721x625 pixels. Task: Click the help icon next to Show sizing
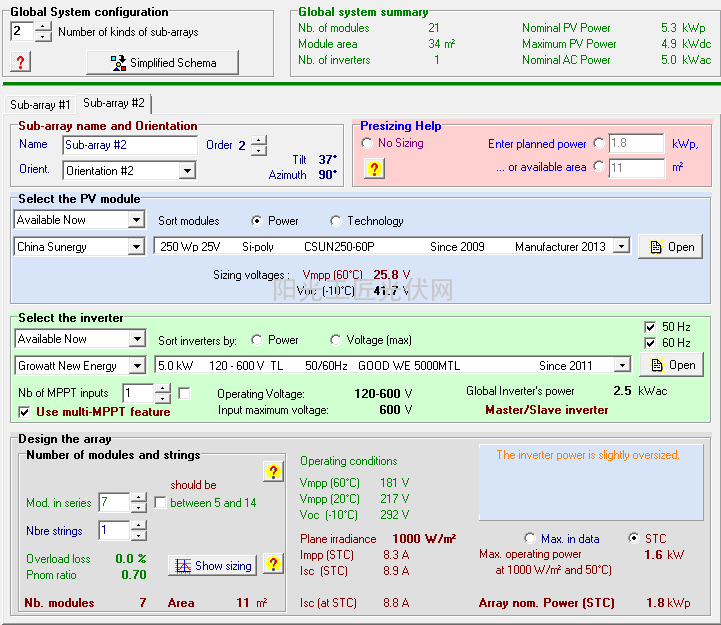pos(272,564)
